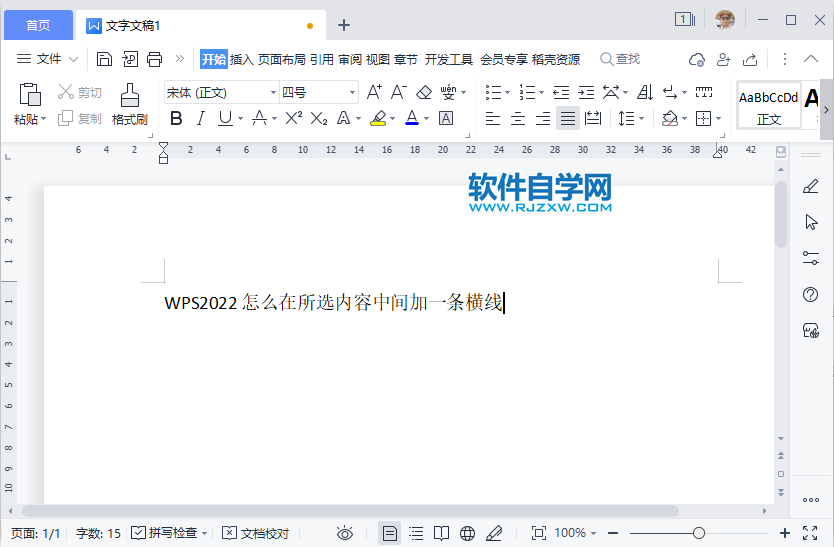Toggle justify alignment

click(568, 118)
